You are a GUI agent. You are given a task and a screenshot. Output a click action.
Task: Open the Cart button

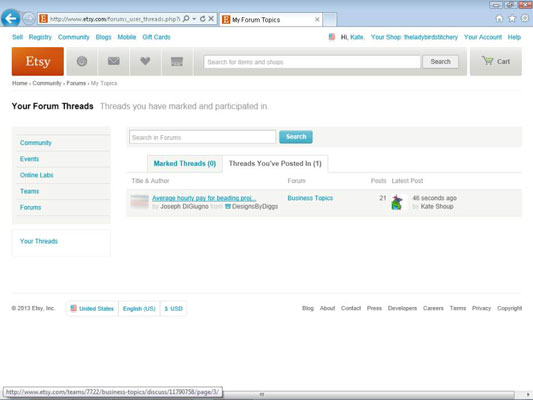click(496, 62)
